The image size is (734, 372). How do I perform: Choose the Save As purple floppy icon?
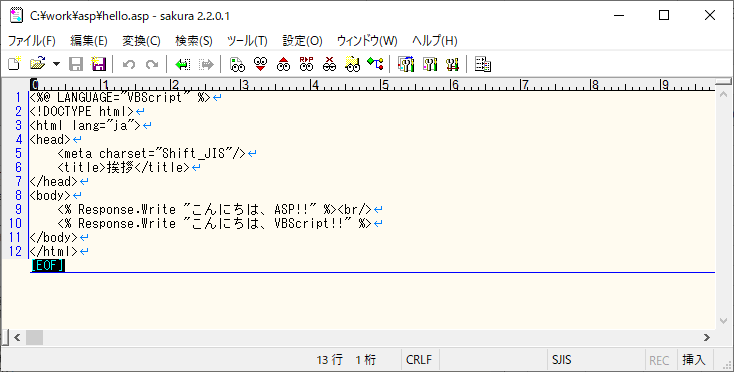pyautogui.click(x=98, y=64)
